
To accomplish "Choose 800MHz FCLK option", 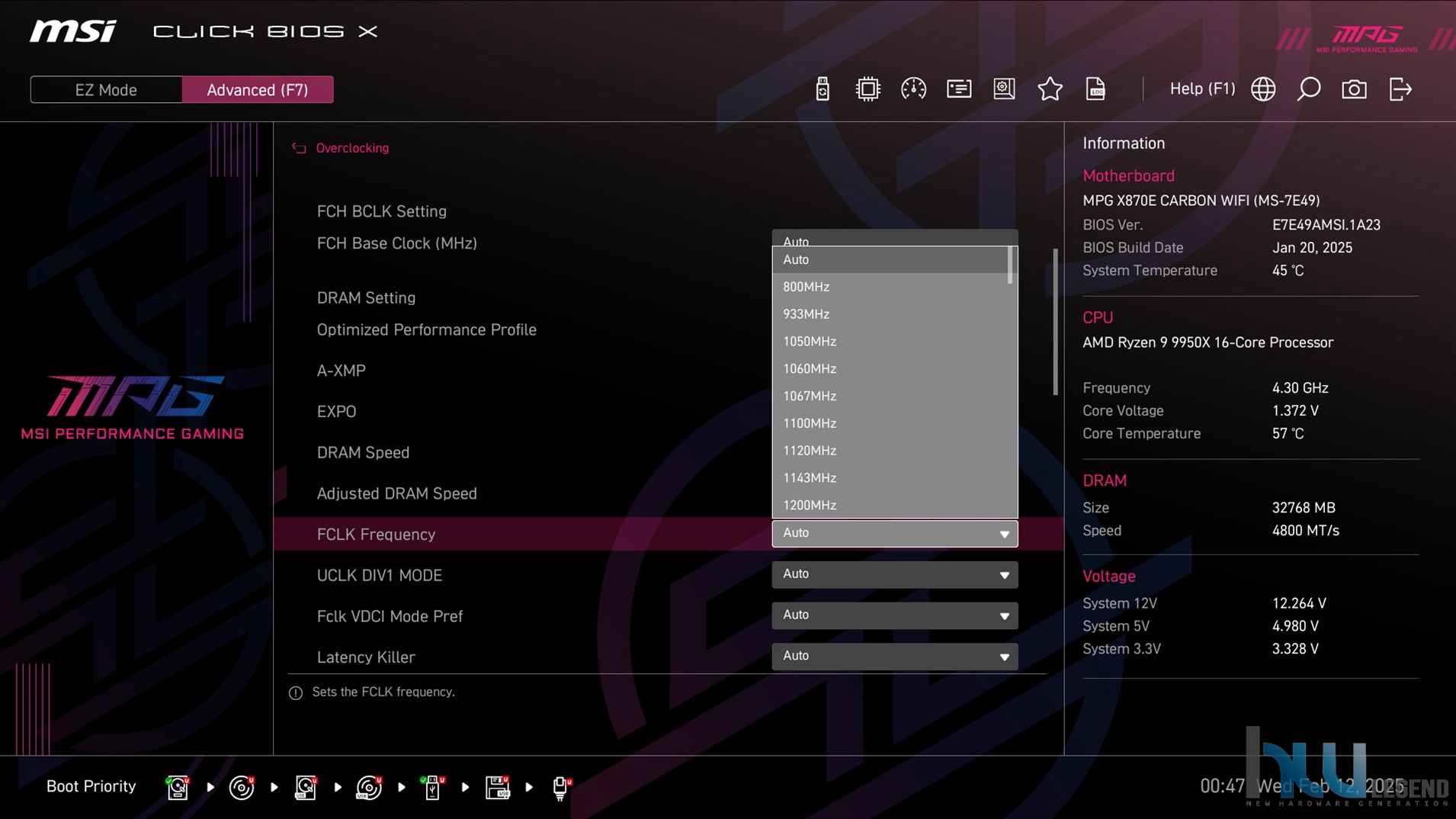I will (x=890, y=287).
